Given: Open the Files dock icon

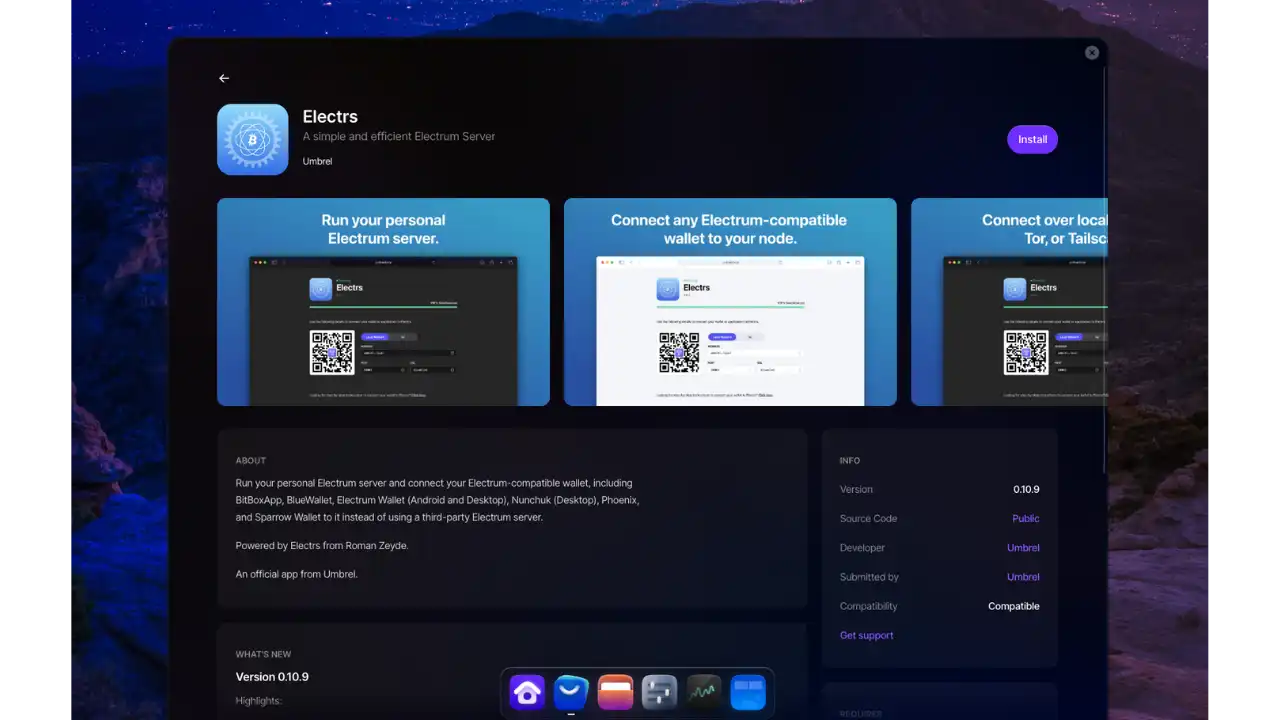Looking at the screenshot, I should [x=615, y=692].
